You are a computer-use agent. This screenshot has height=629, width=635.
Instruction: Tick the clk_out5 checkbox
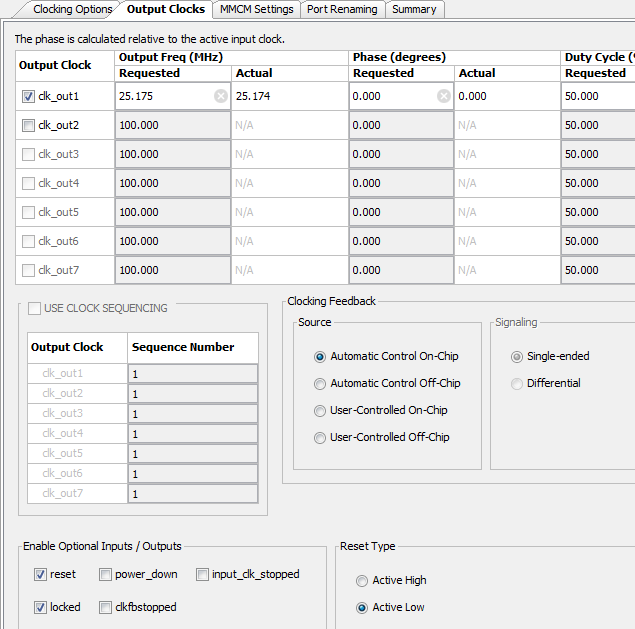[x=28, y=212]
